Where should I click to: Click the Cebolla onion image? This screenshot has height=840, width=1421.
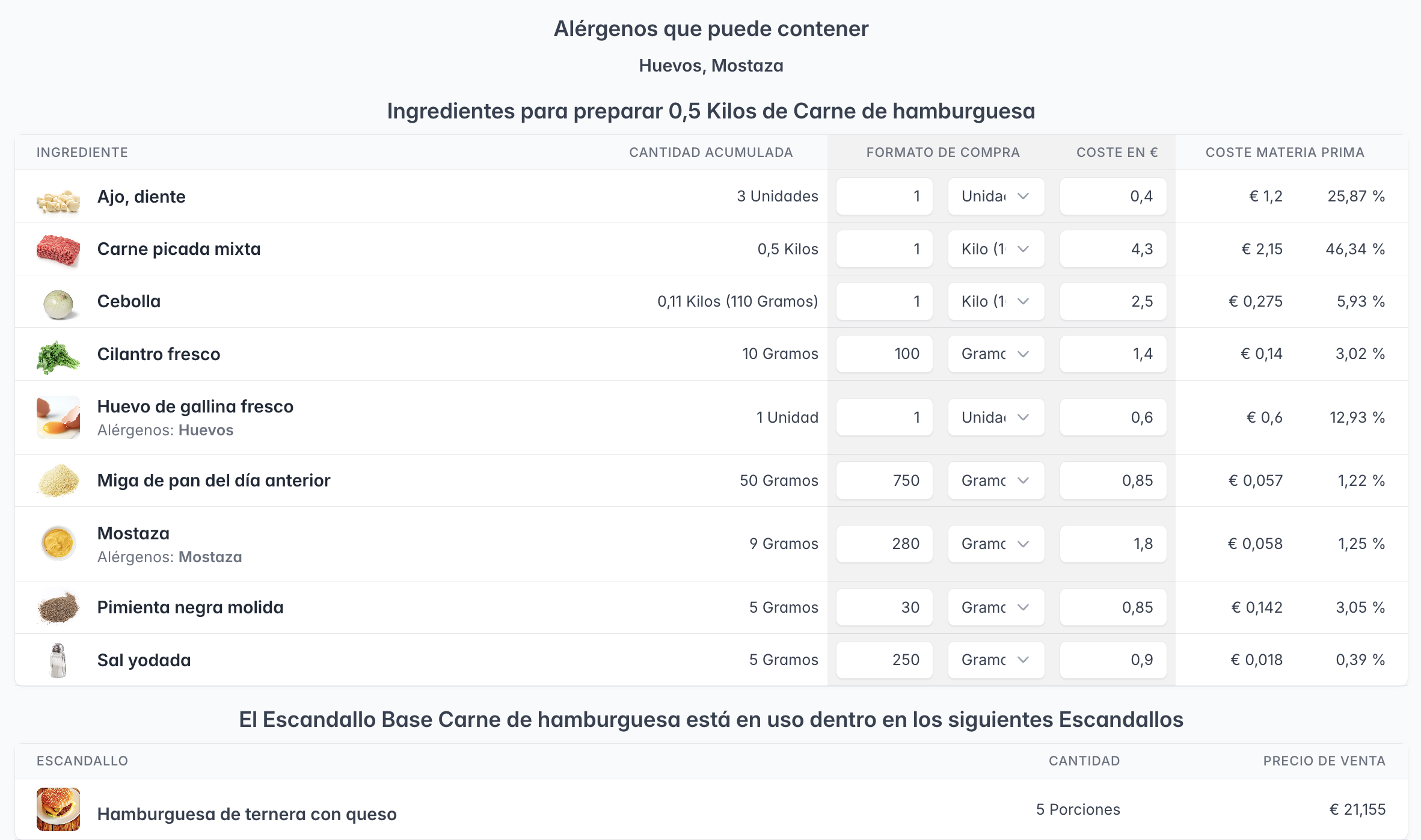(58, 302)
